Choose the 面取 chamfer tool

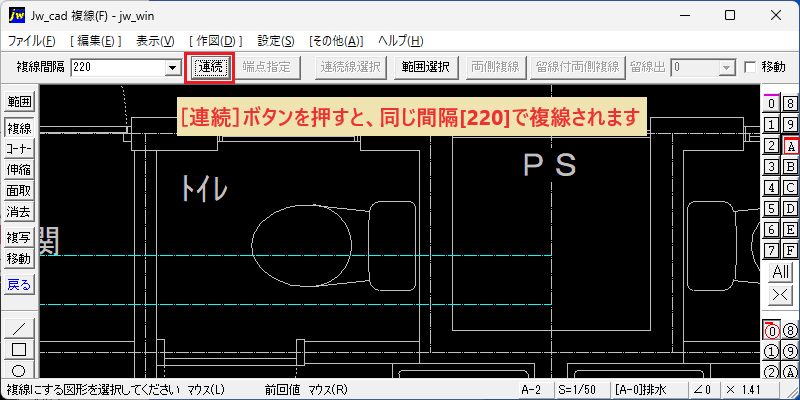tap(19, 191)
